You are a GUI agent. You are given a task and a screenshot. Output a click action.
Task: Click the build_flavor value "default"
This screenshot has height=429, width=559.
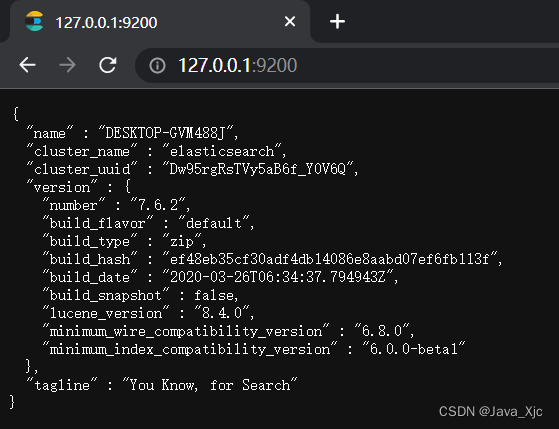pos(214,223)
